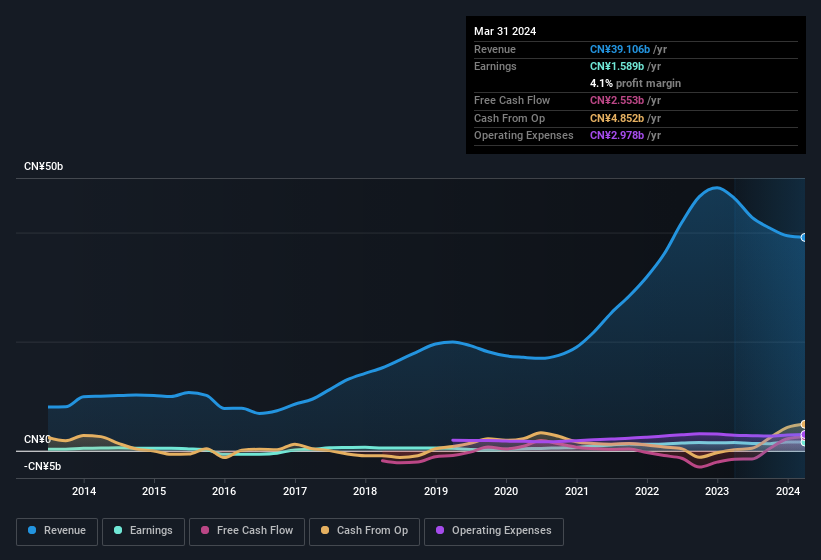Toggle the Earnings legend button
This screenshot has width=821, height=560.
point(143,531)
